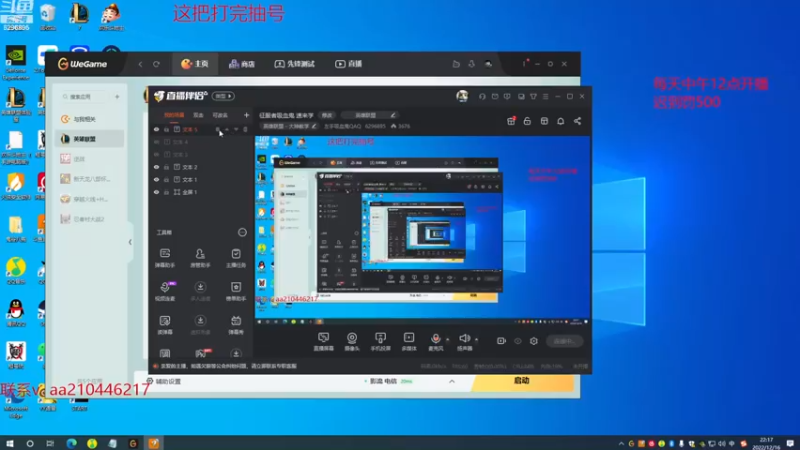Screen dimensions: 800x450
Task: Toggle the lock of 文本 1 layer
Action: pos(166,180)
